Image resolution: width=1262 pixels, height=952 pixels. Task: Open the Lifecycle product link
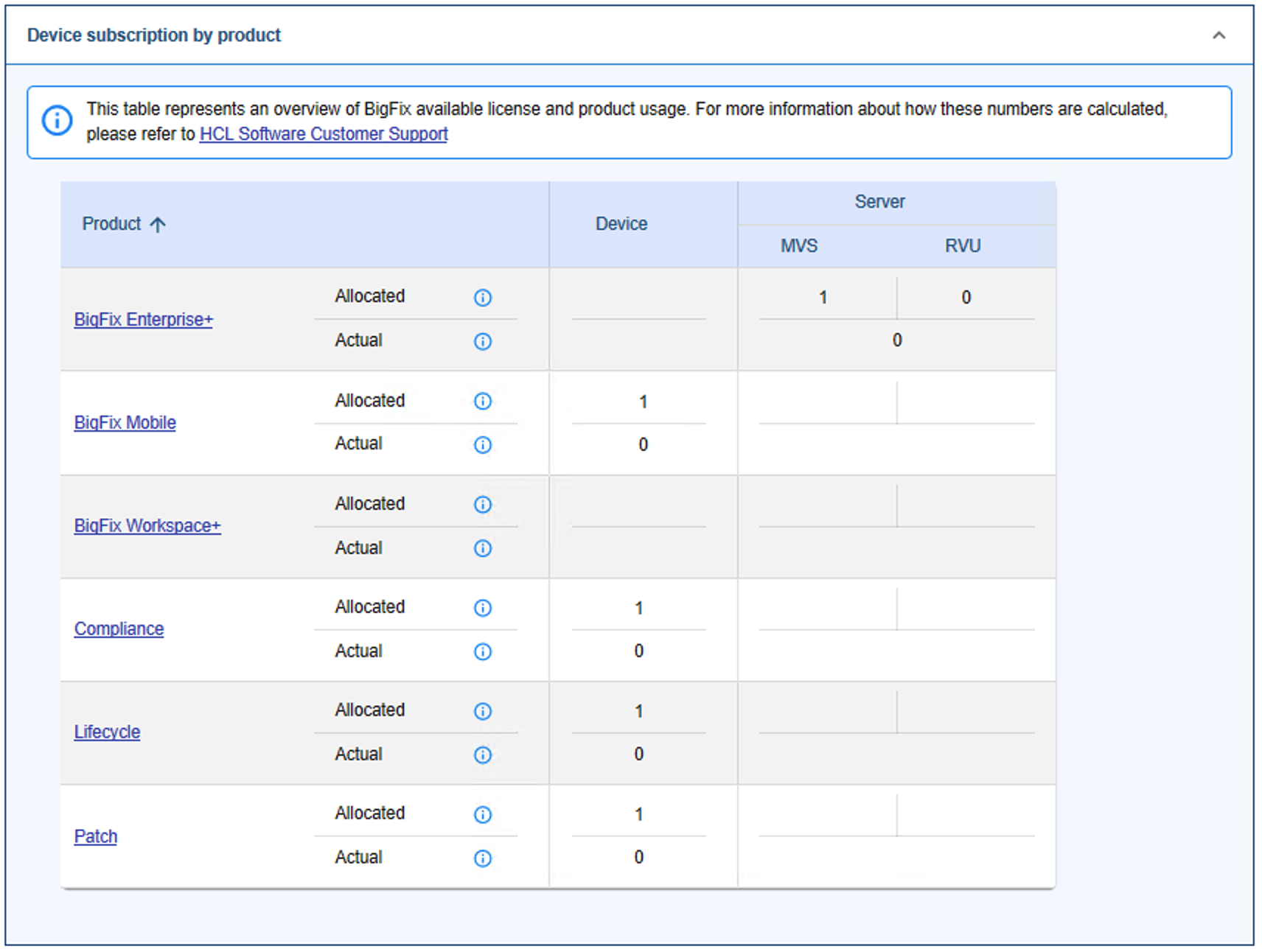coord(108,732)
